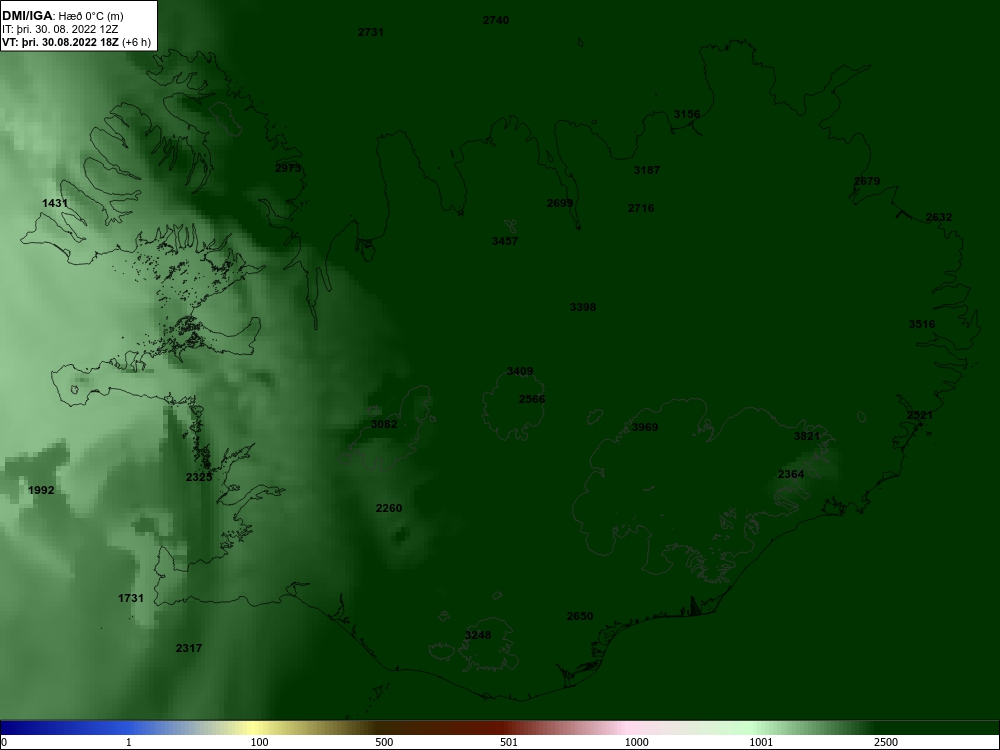
Task: Select the 3156 elevation label
Action: [687, 114]
